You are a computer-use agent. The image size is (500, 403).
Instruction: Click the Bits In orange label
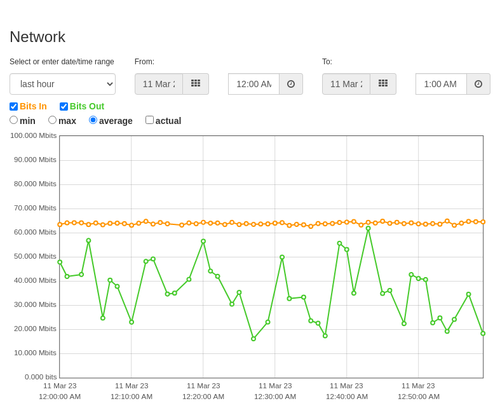pos(33,106)
